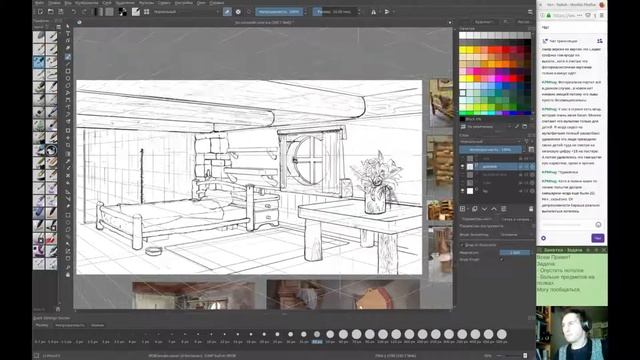
Task: Save the document using the toolbar icon
Action: [60, 12]
